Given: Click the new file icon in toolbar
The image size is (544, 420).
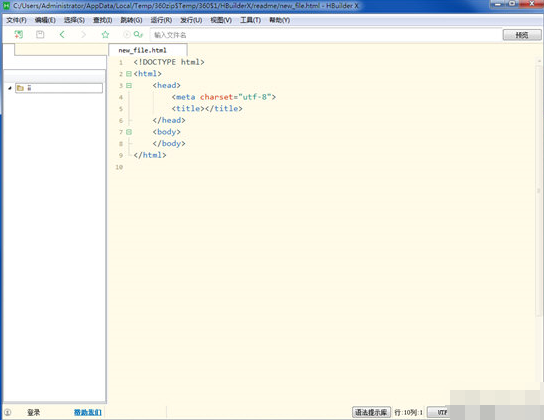Looking at the screenshot, I should pyautogui.click(x=18, y=34).
